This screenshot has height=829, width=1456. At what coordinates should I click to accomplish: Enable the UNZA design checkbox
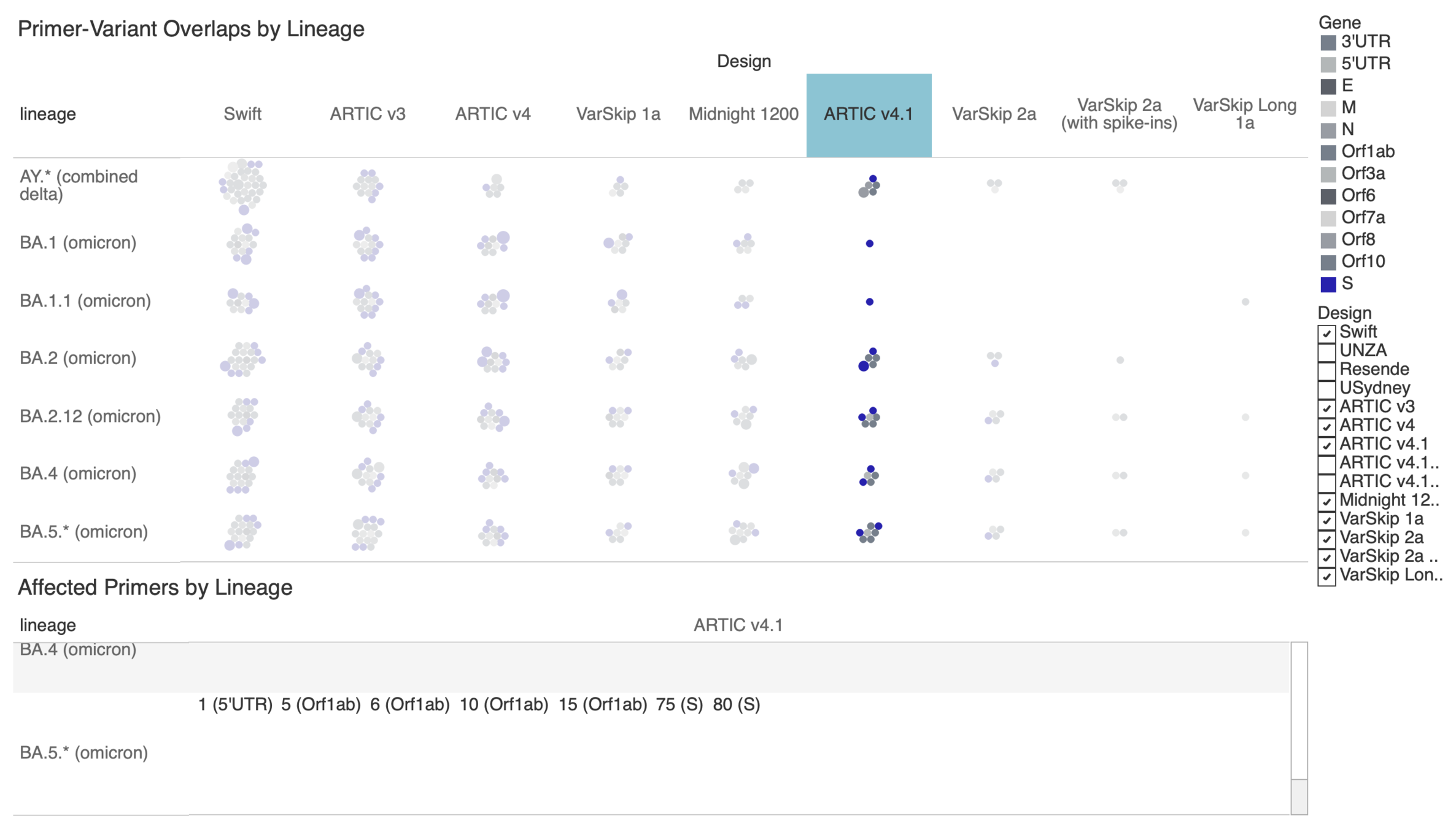click(x=1326, y=352)
